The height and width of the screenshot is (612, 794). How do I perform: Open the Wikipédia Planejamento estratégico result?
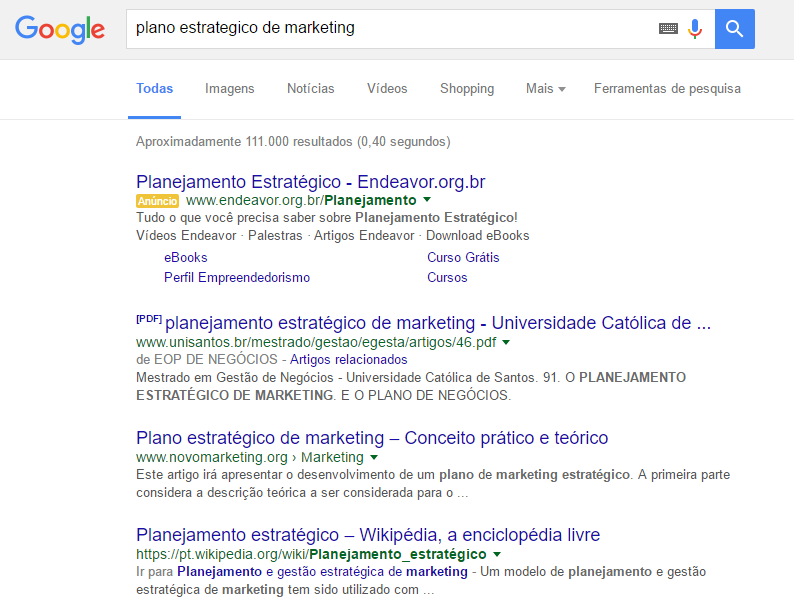pyautogui.click(x=368, y=535)
